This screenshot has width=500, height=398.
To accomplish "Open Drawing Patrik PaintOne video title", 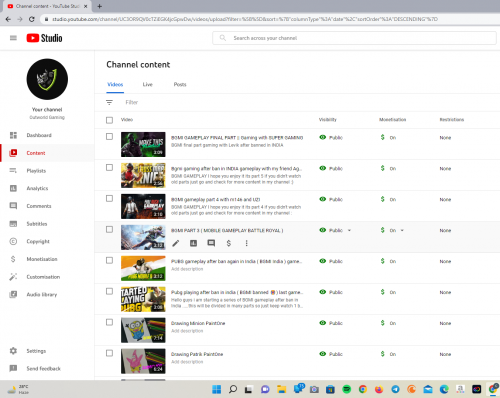I will (x=197, y=354).
